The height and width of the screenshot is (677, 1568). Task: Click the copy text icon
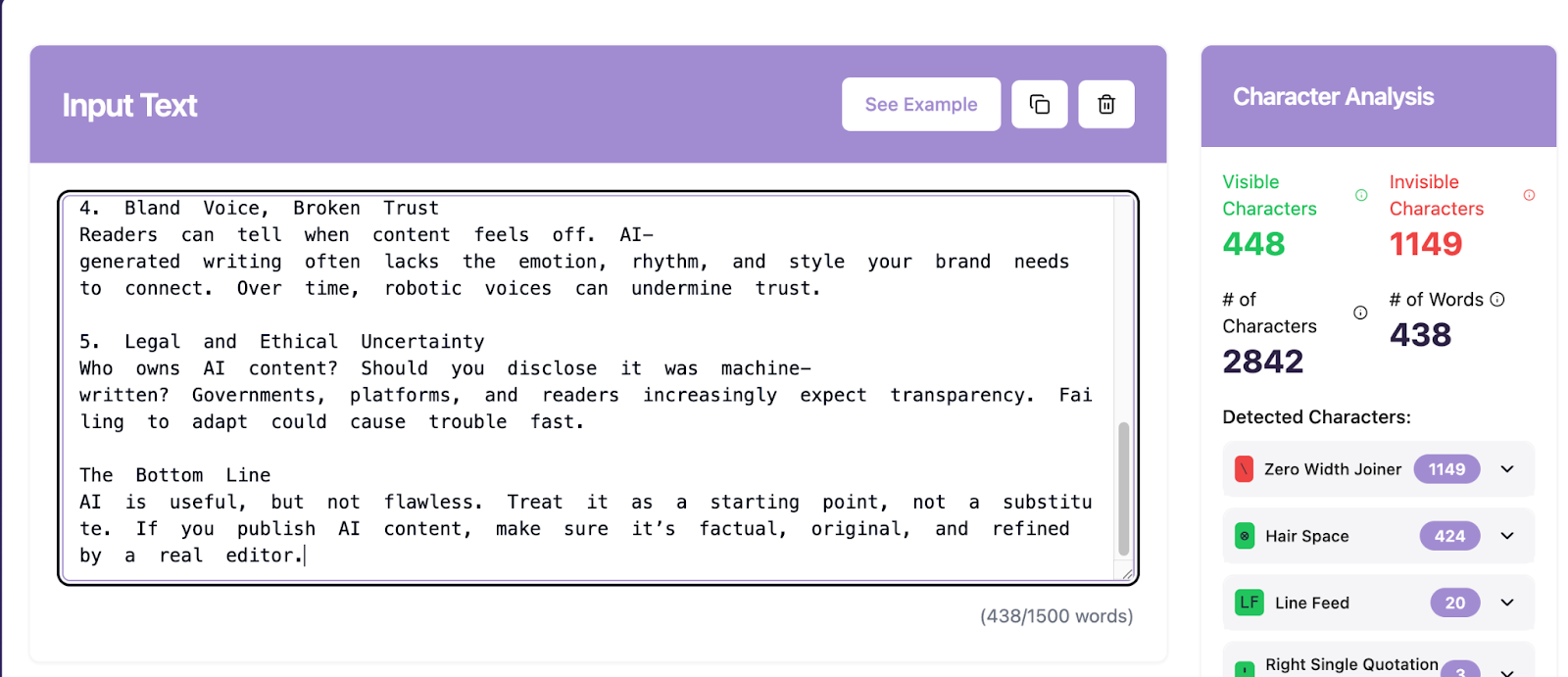[x=1040, y=105]
